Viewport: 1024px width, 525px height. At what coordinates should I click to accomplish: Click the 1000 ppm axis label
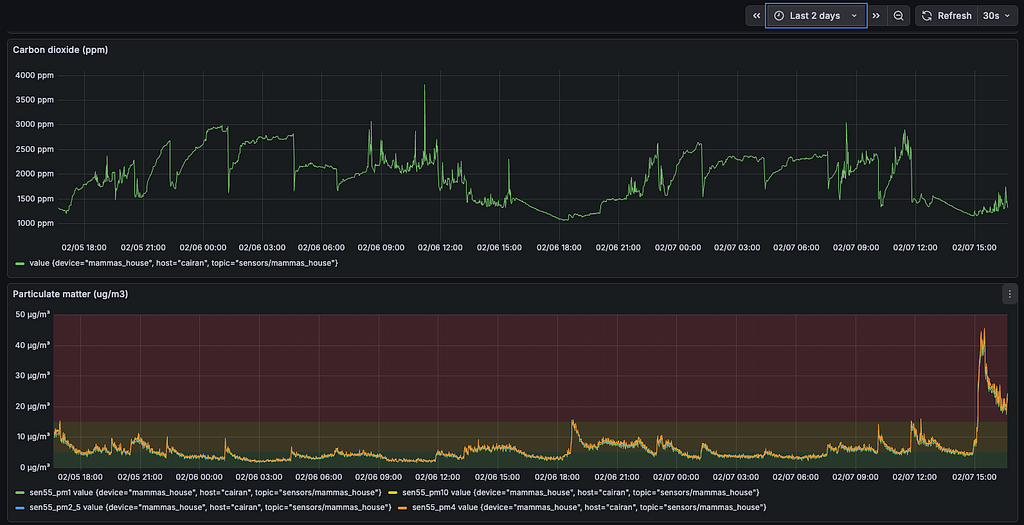(34, 223)
